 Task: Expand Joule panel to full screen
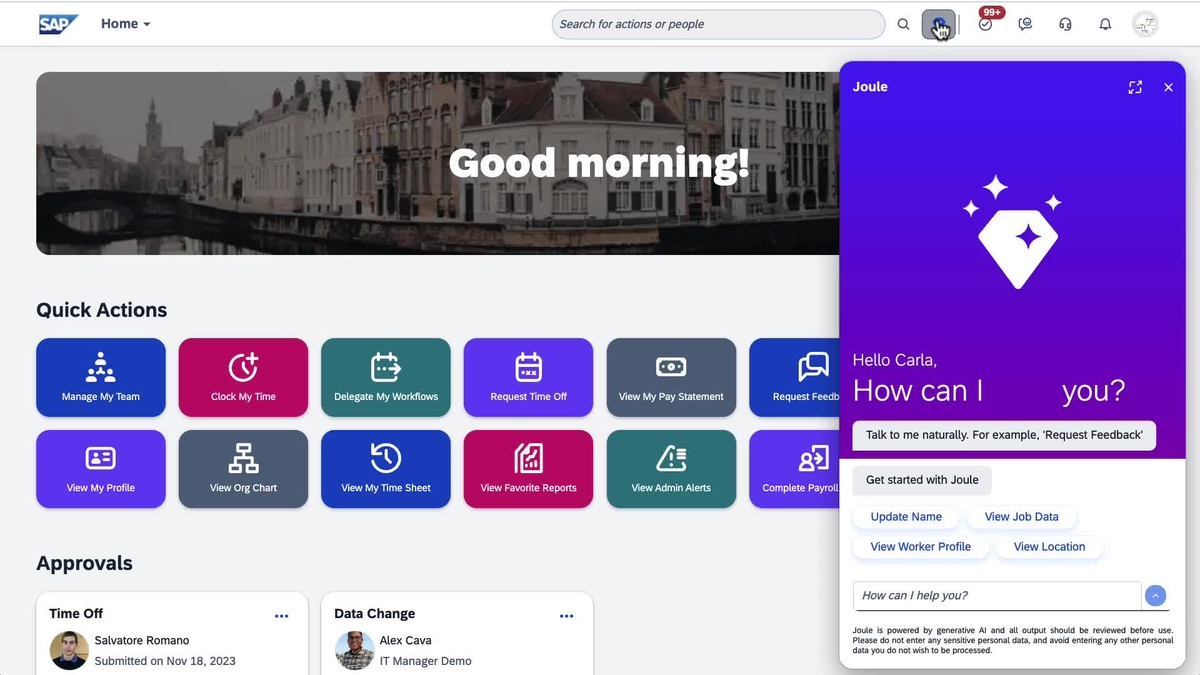[x=1135, y=87]
